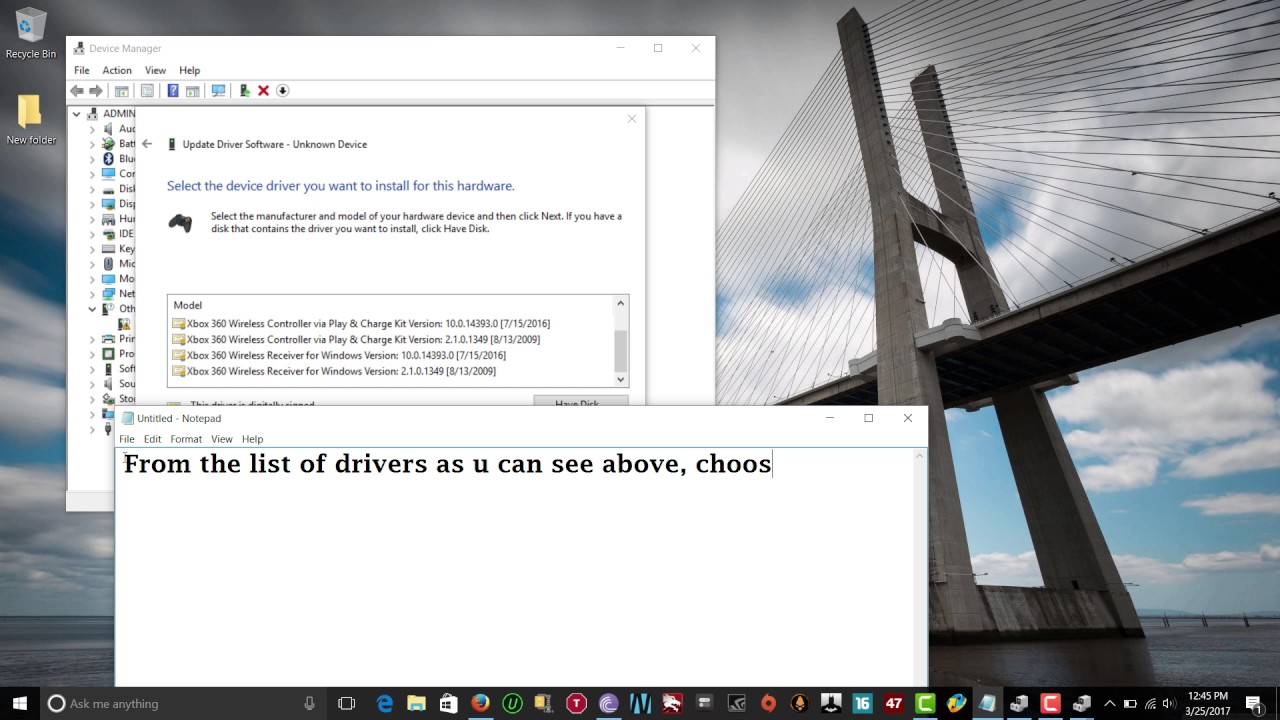The width and height of the screenshot is (1280, 720).
Task: Open the File menu in Notepad
Action: coord(127,439)
